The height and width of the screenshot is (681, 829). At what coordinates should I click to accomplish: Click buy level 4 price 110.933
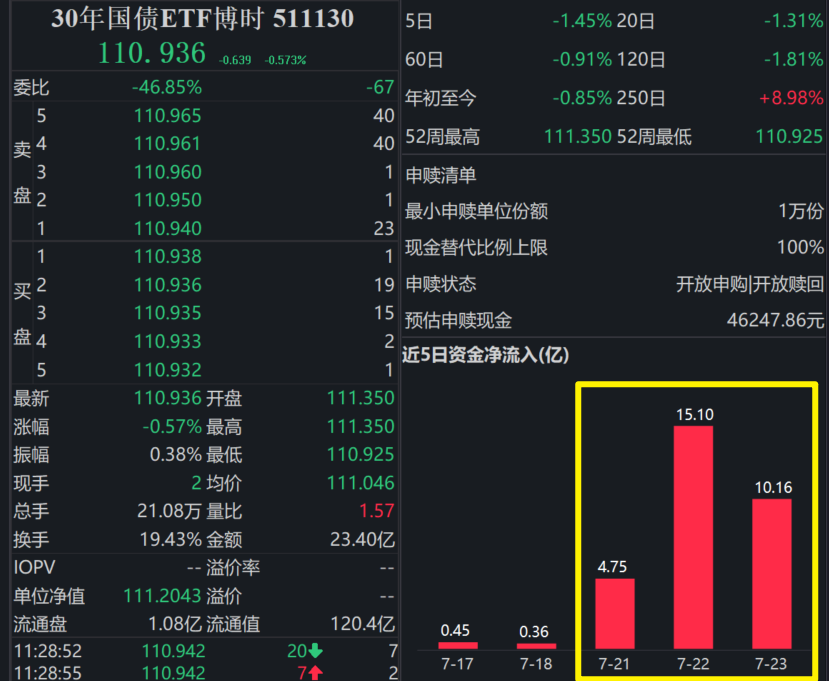click(168, 342)
